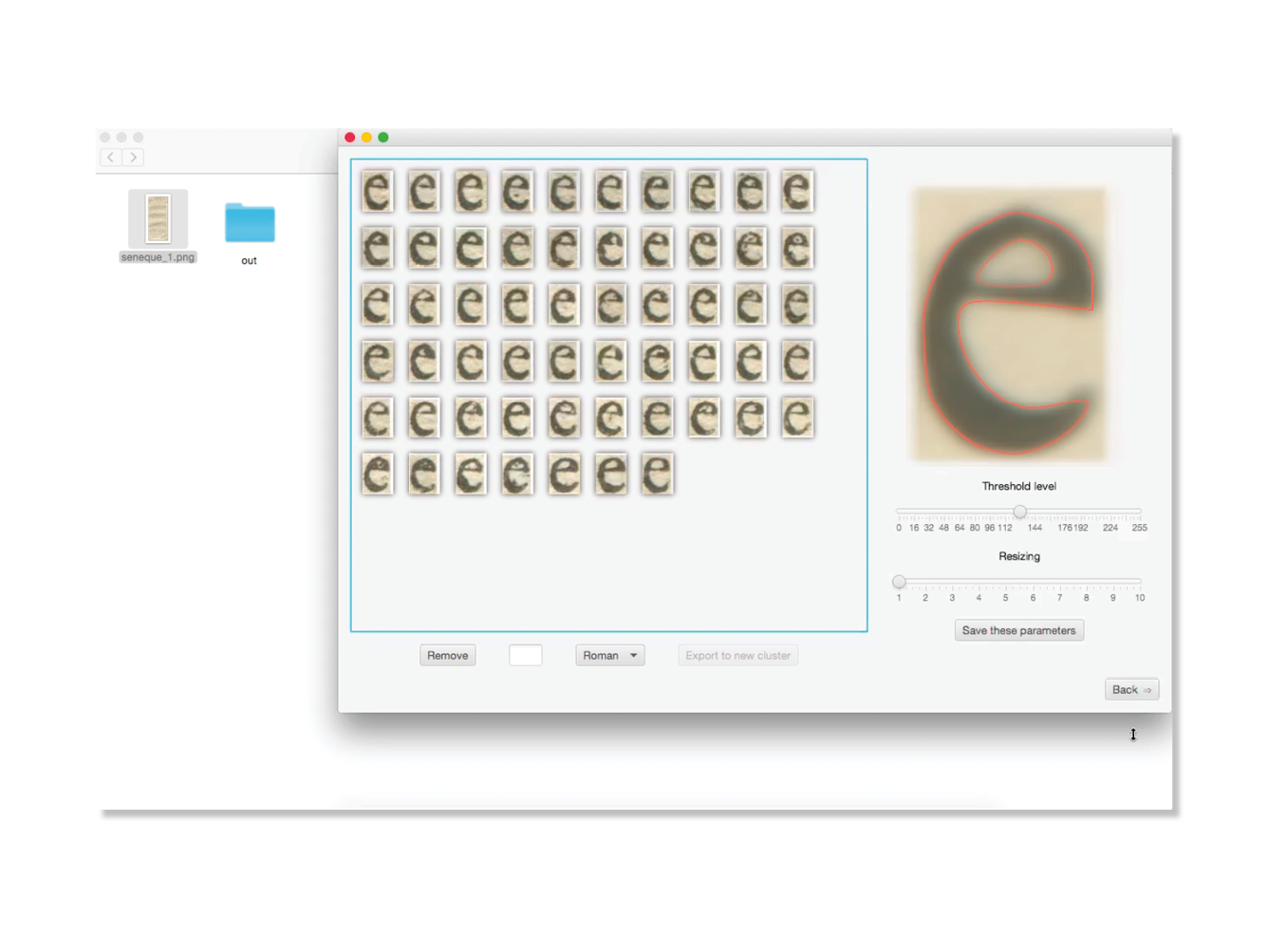This screenshot has width=1269, height=952.
Task: Click the Finder back arrow
Action: point(111,158)
